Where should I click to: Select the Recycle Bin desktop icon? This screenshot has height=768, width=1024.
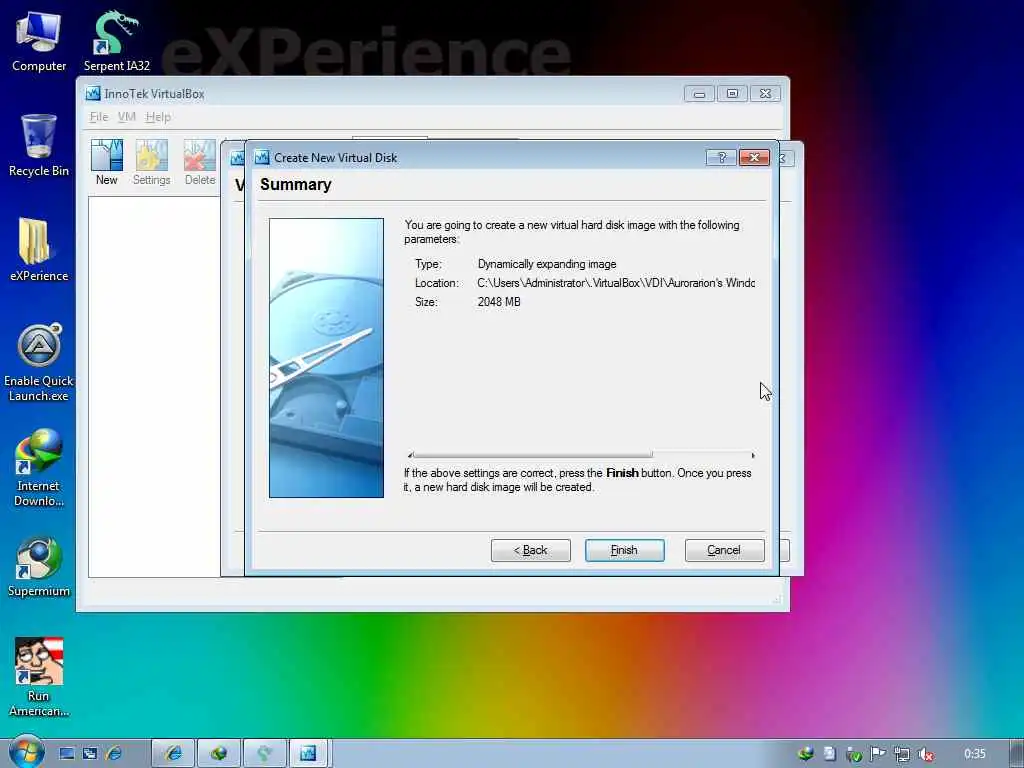39,146
